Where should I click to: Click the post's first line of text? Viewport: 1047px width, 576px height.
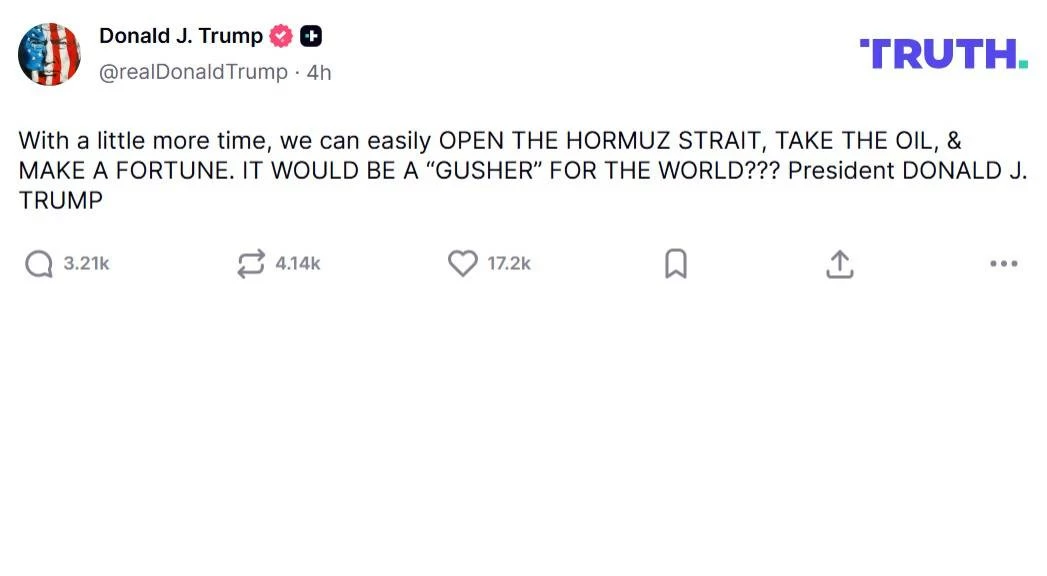tap(490, 140)
